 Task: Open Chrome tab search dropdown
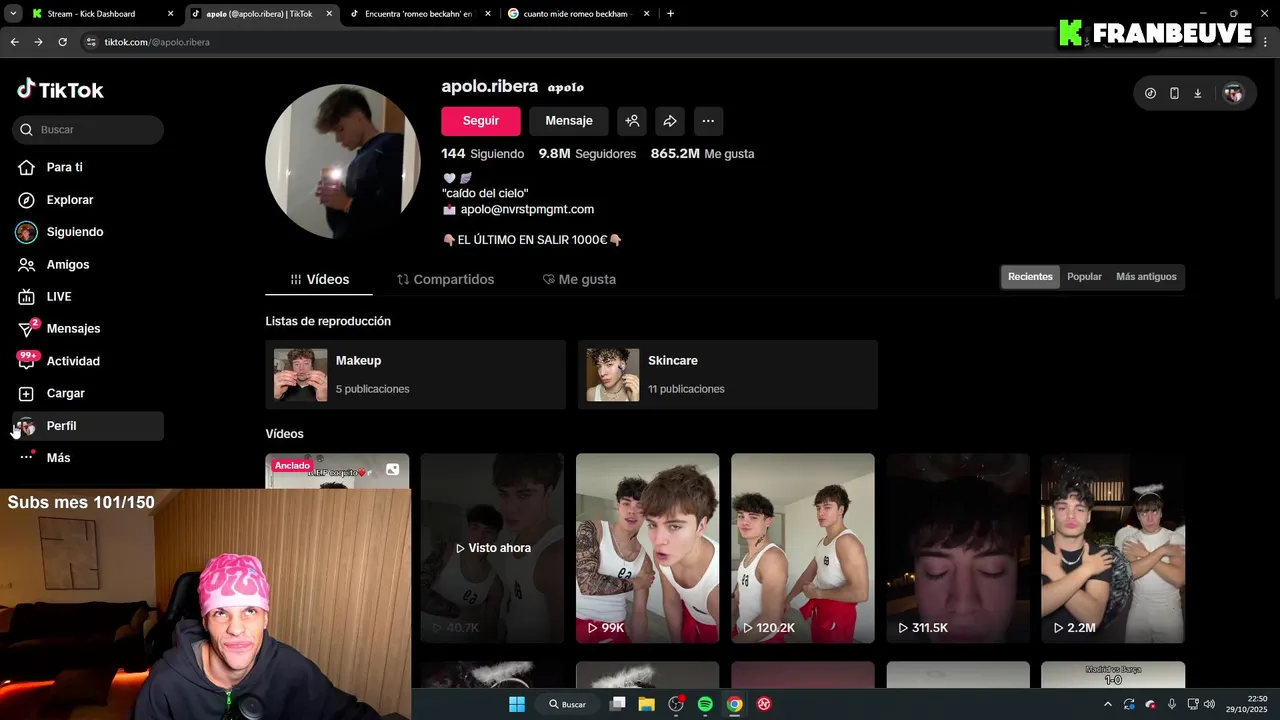click(x=14, y=14)
